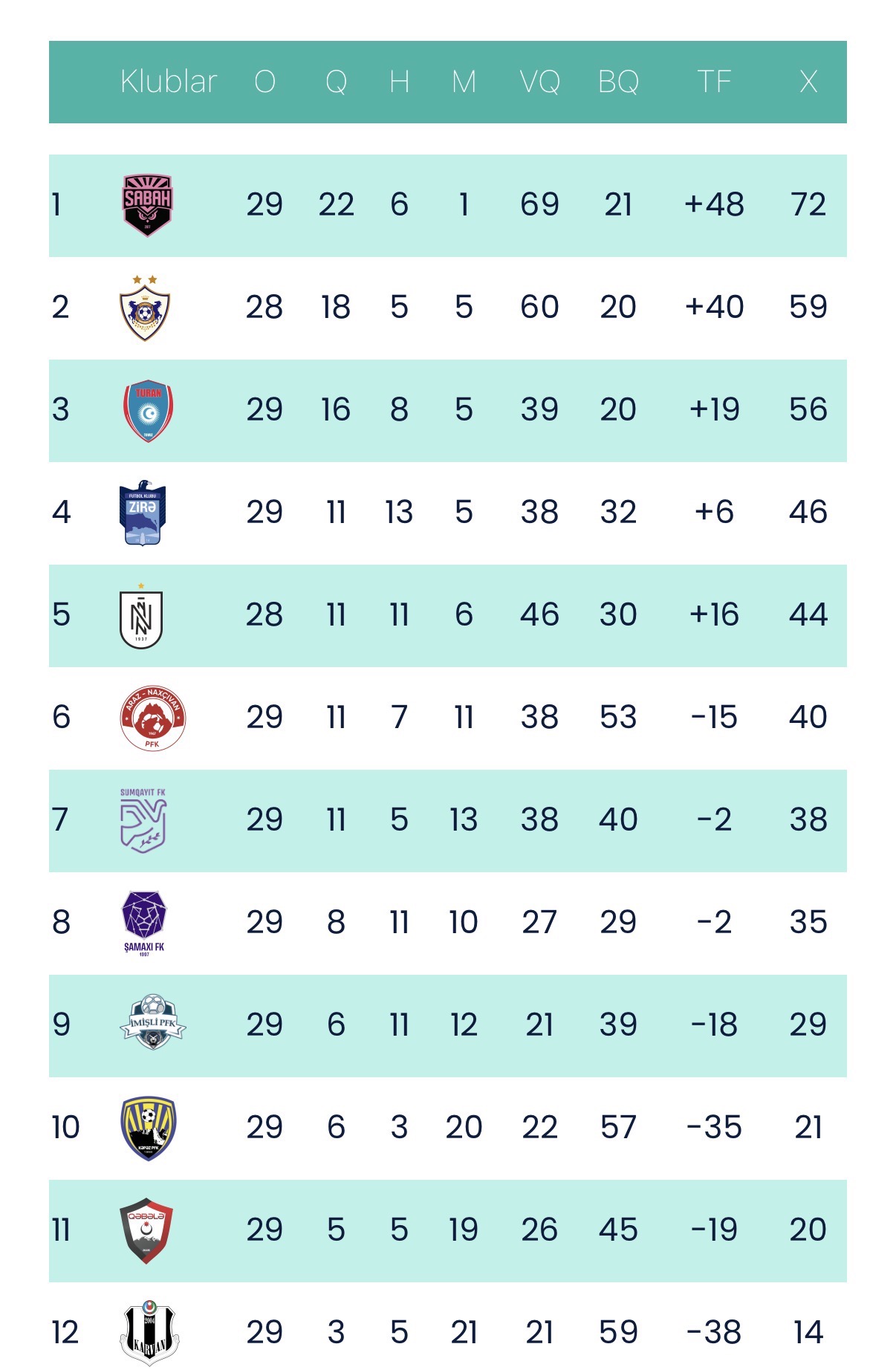Click rank number 10 in the table

pos(65,1128)
